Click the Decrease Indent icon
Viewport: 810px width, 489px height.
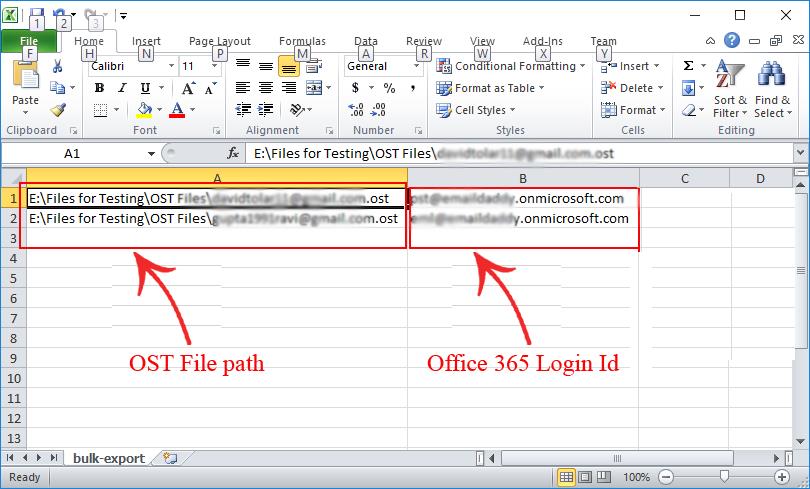coord(243,109)
